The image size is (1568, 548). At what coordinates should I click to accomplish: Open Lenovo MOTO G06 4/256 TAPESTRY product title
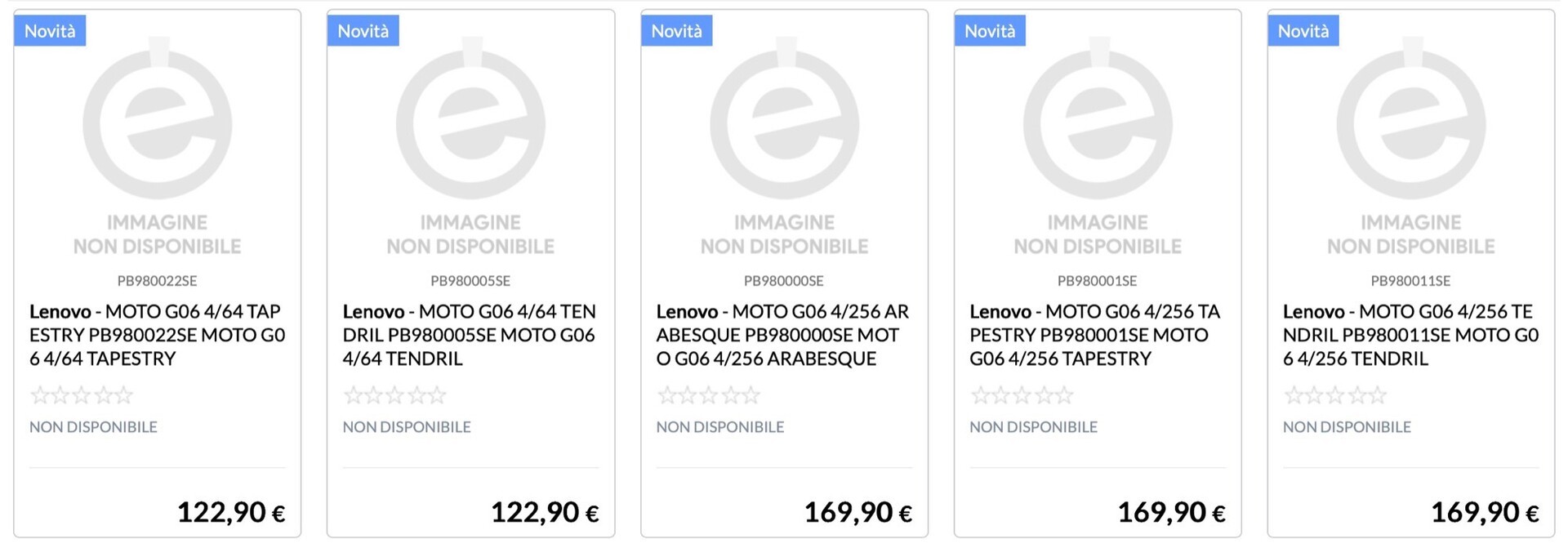(1096, 335)
